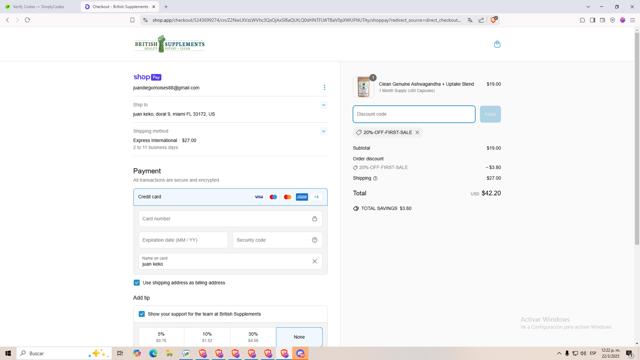Go back to previous browser page

point(7,20)
